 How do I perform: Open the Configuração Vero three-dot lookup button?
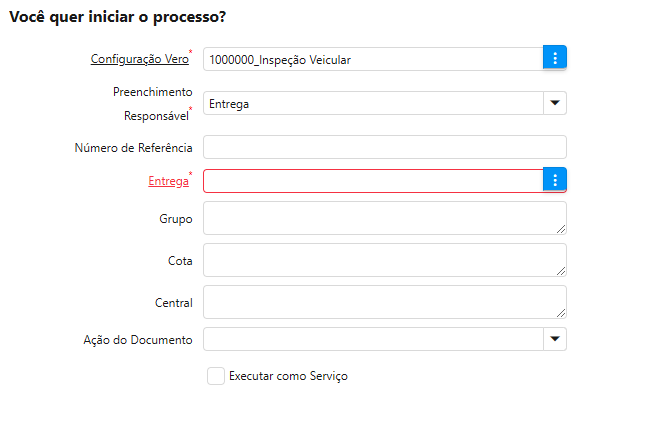pyautogui.click(x=555, y=59)
